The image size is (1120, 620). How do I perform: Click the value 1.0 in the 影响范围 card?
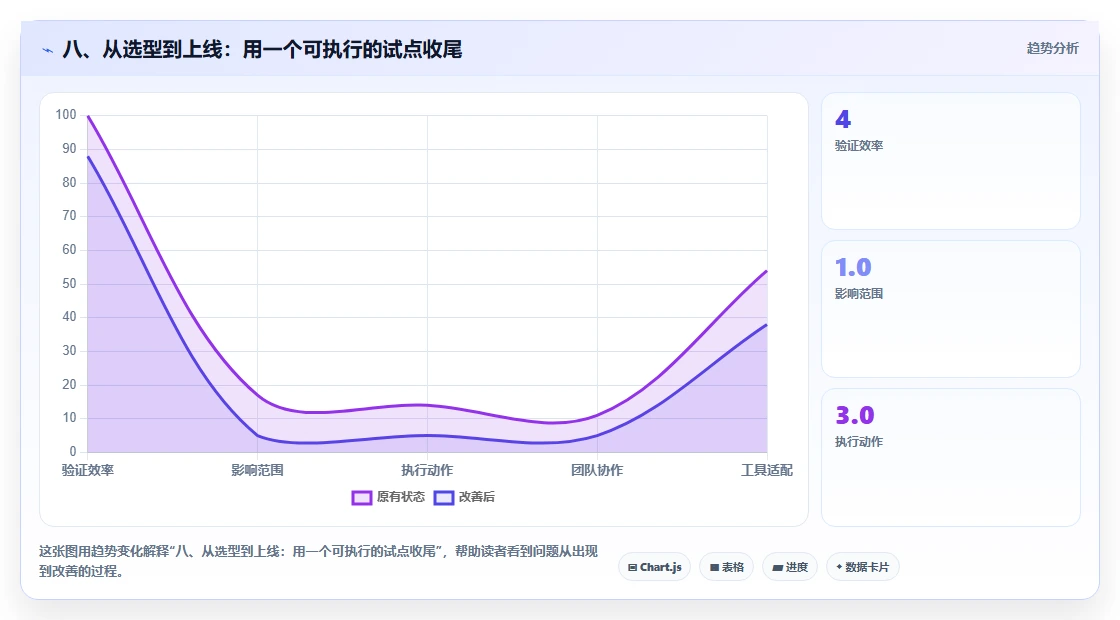coord(853,267)
